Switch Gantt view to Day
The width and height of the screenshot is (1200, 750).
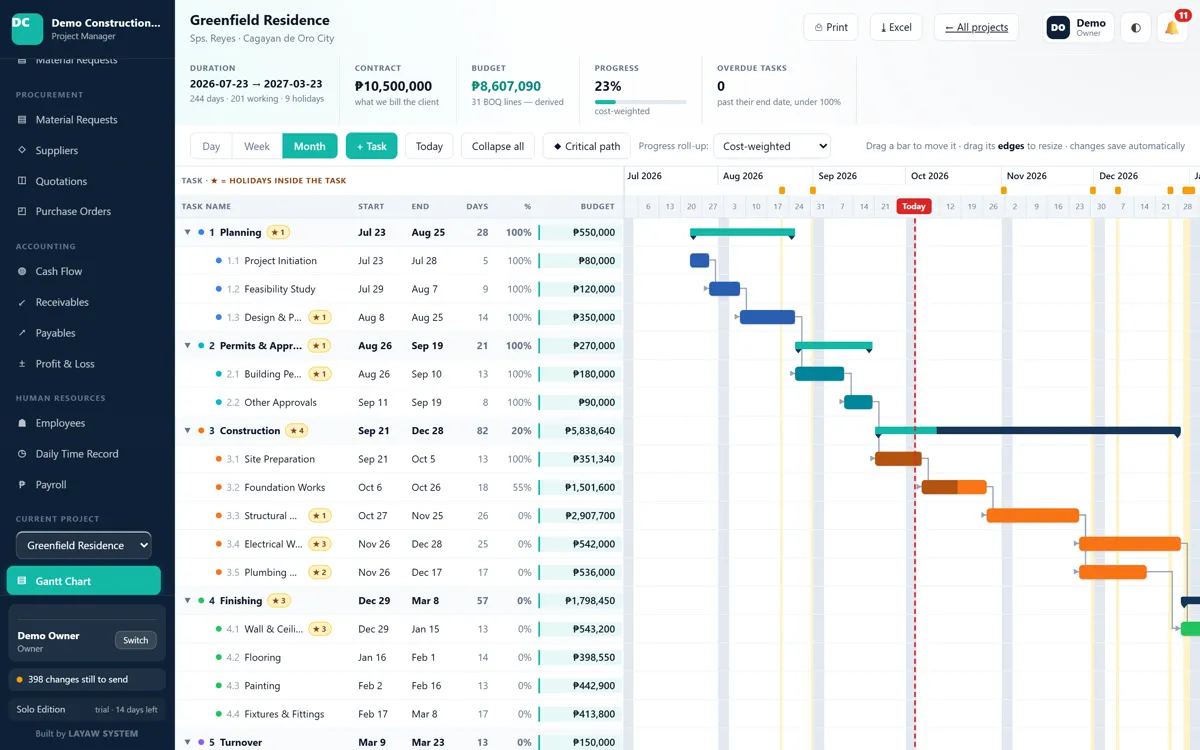click(x=211, y=146)
